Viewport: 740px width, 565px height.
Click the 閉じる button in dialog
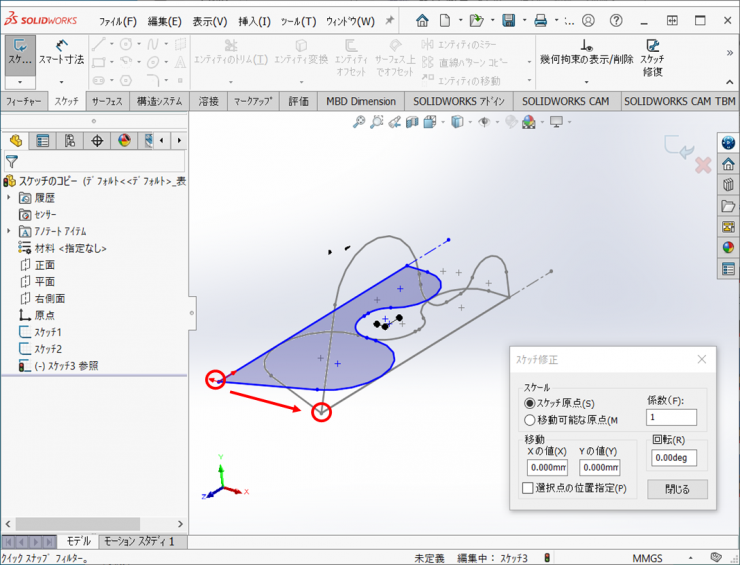click(677, 489)
